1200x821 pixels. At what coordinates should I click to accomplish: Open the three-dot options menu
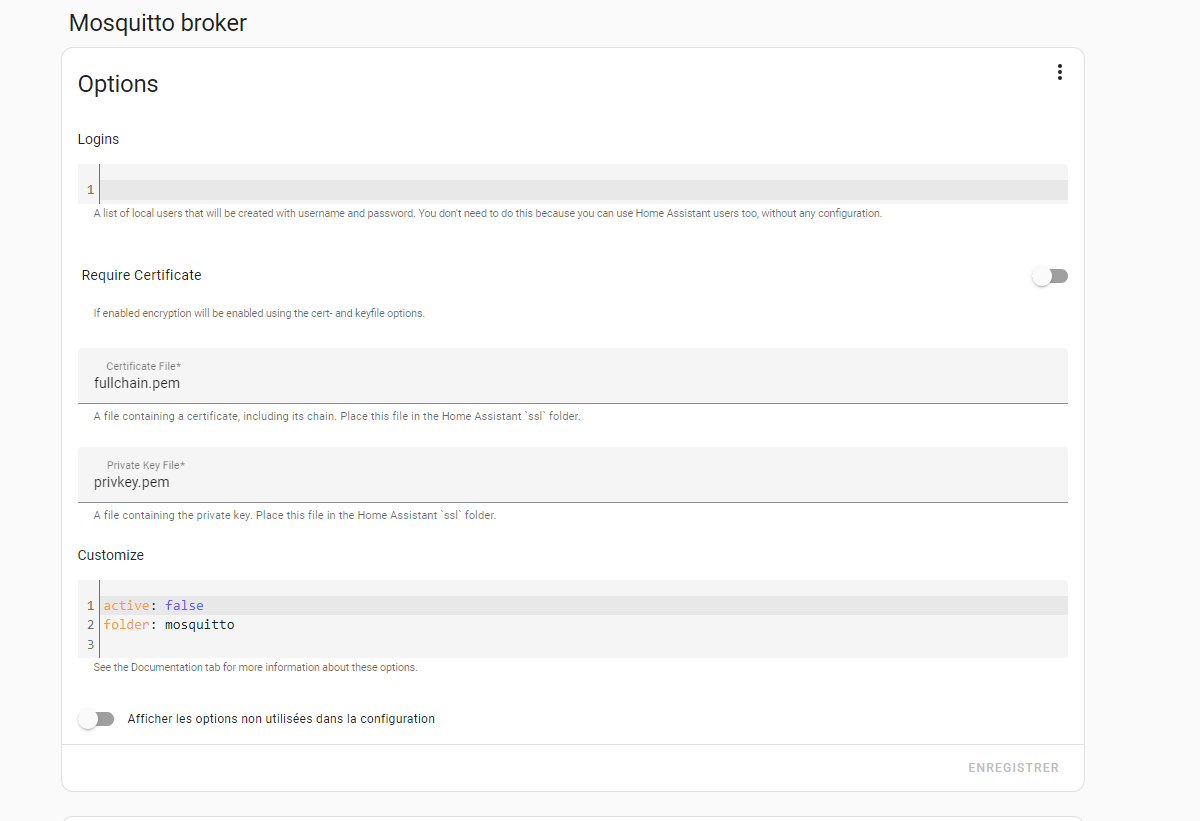point(1059,72)
